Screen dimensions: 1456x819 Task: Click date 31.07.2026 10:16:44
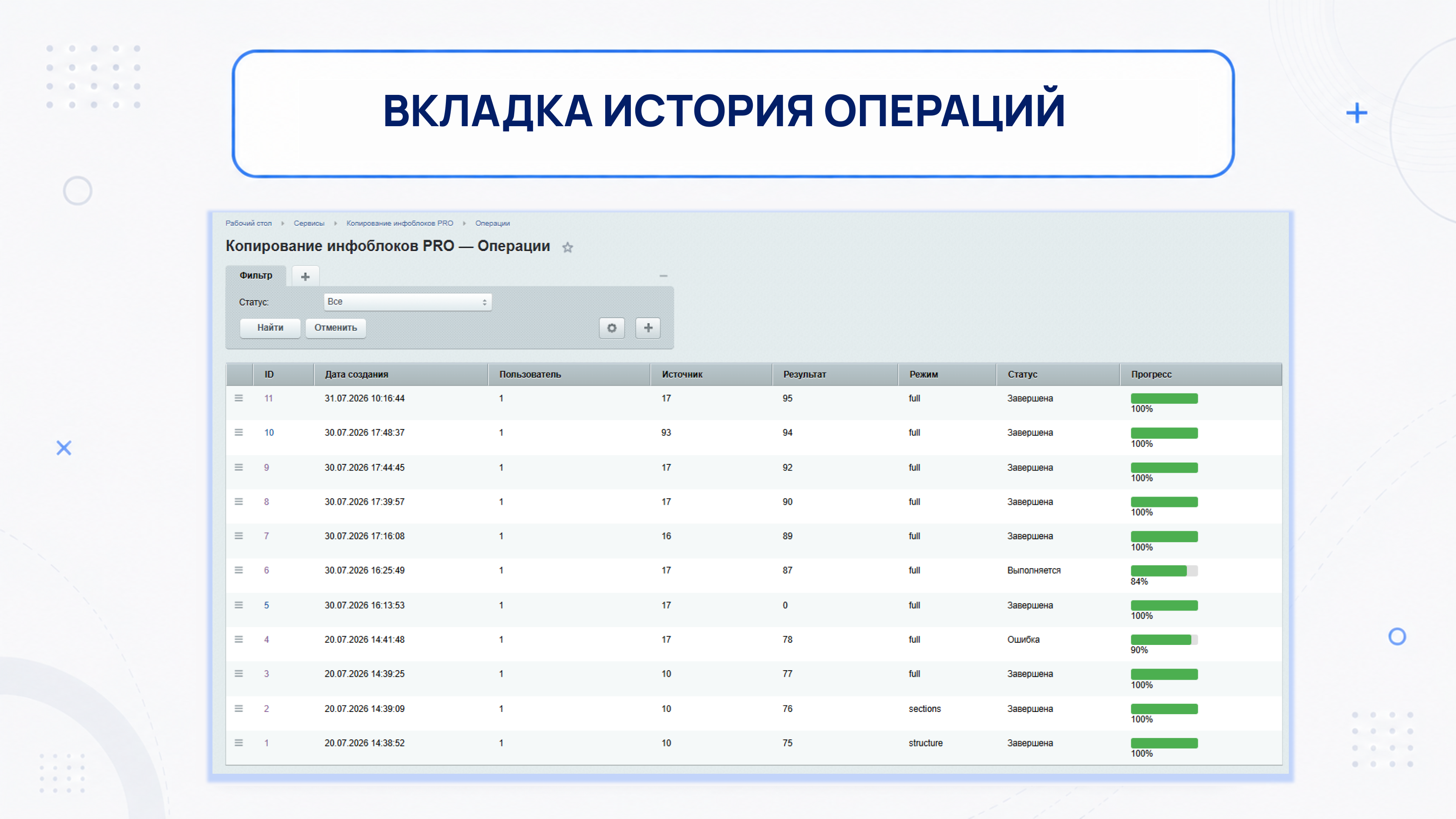pyautogui.click(x=364, y=398)
